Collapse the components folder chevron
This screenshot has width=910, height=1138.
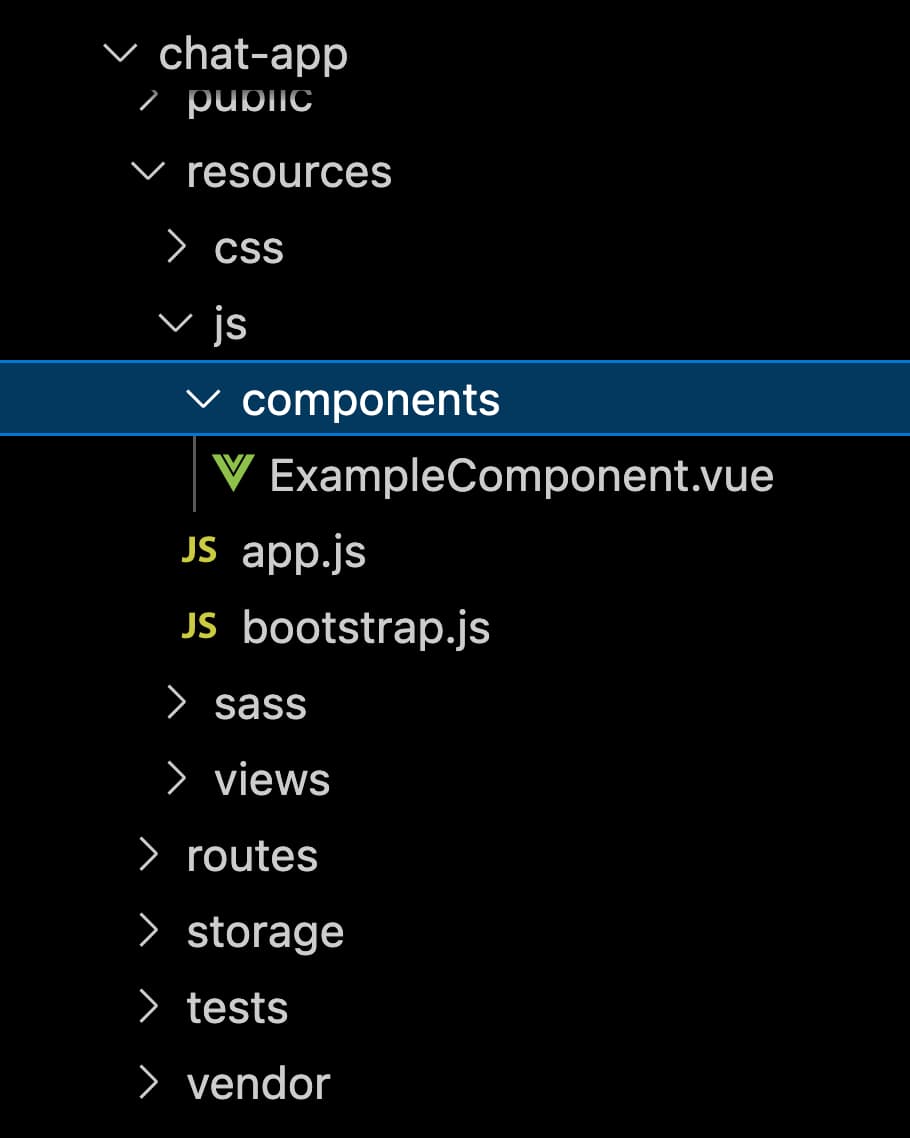tap(203, 398)
